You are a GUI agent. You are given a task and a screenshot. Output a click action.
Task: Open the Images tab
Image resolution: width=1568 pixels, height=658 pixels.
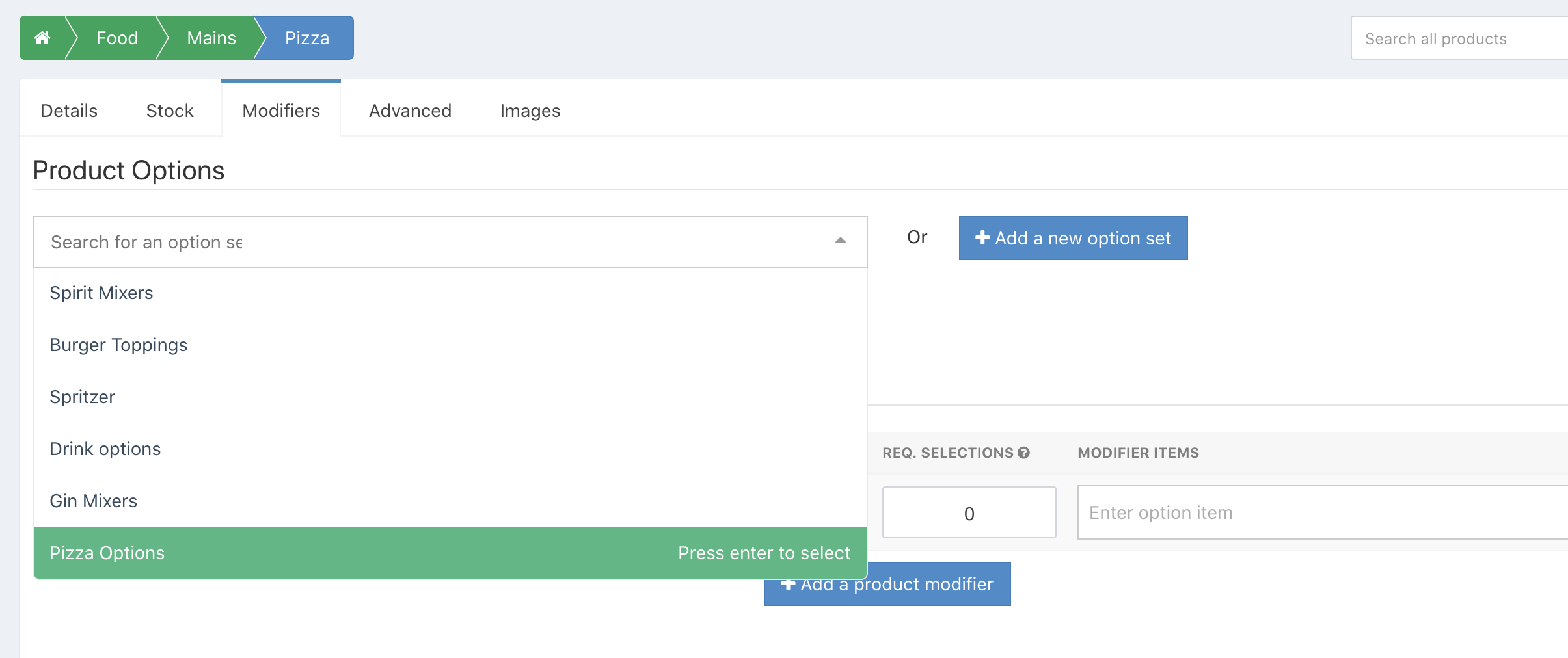tap(530, 111)
